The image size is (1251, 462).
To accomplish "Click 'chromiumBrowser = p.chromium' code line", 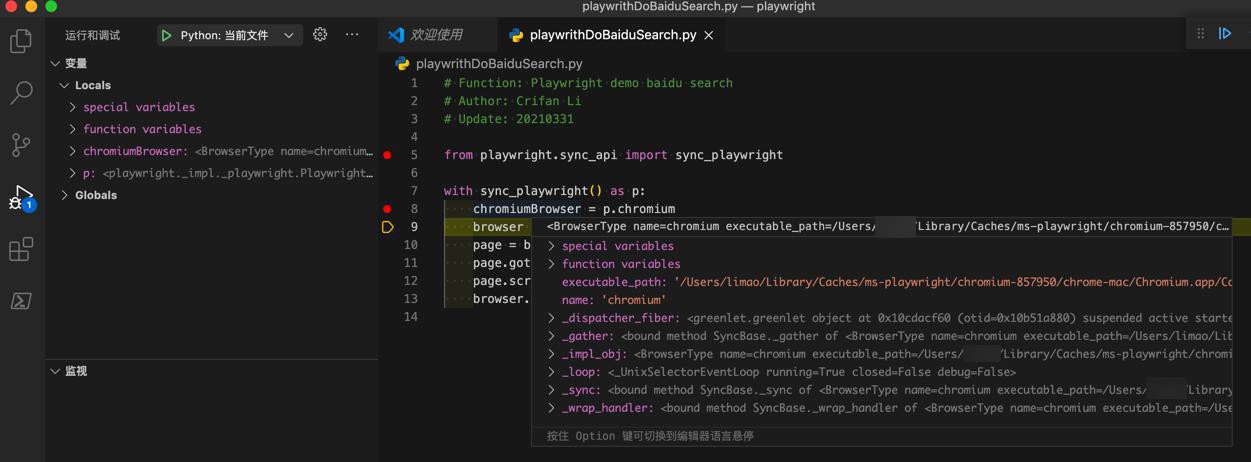I will pos(574,209).
